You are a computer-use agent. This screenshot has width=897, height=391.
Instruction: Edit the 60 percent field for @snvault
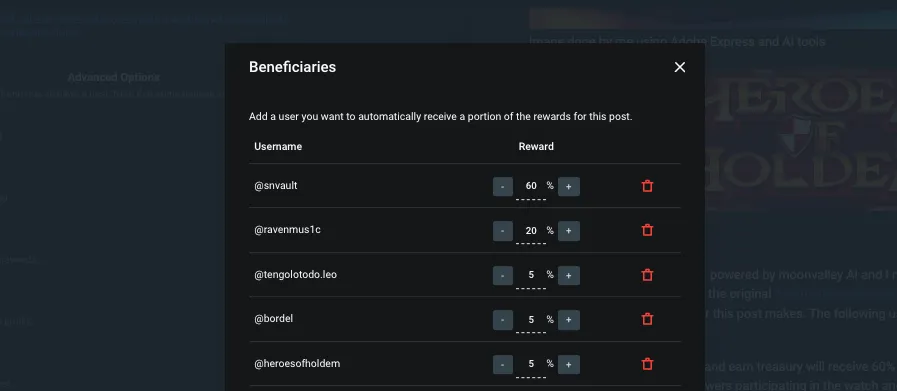coord(531,187)
